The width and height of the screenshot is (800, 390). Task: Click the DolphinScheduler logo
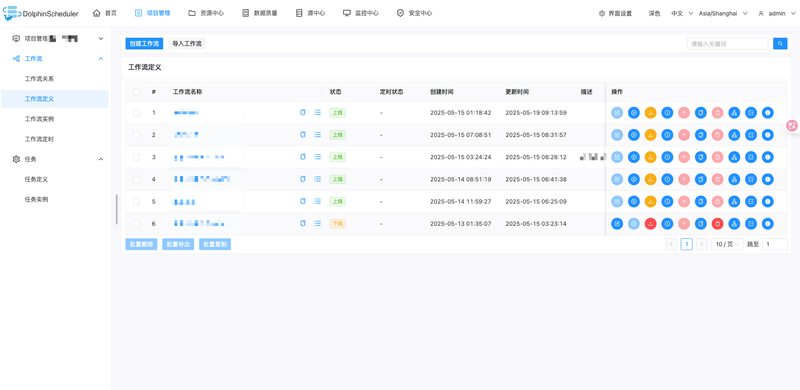click(41, 14)
